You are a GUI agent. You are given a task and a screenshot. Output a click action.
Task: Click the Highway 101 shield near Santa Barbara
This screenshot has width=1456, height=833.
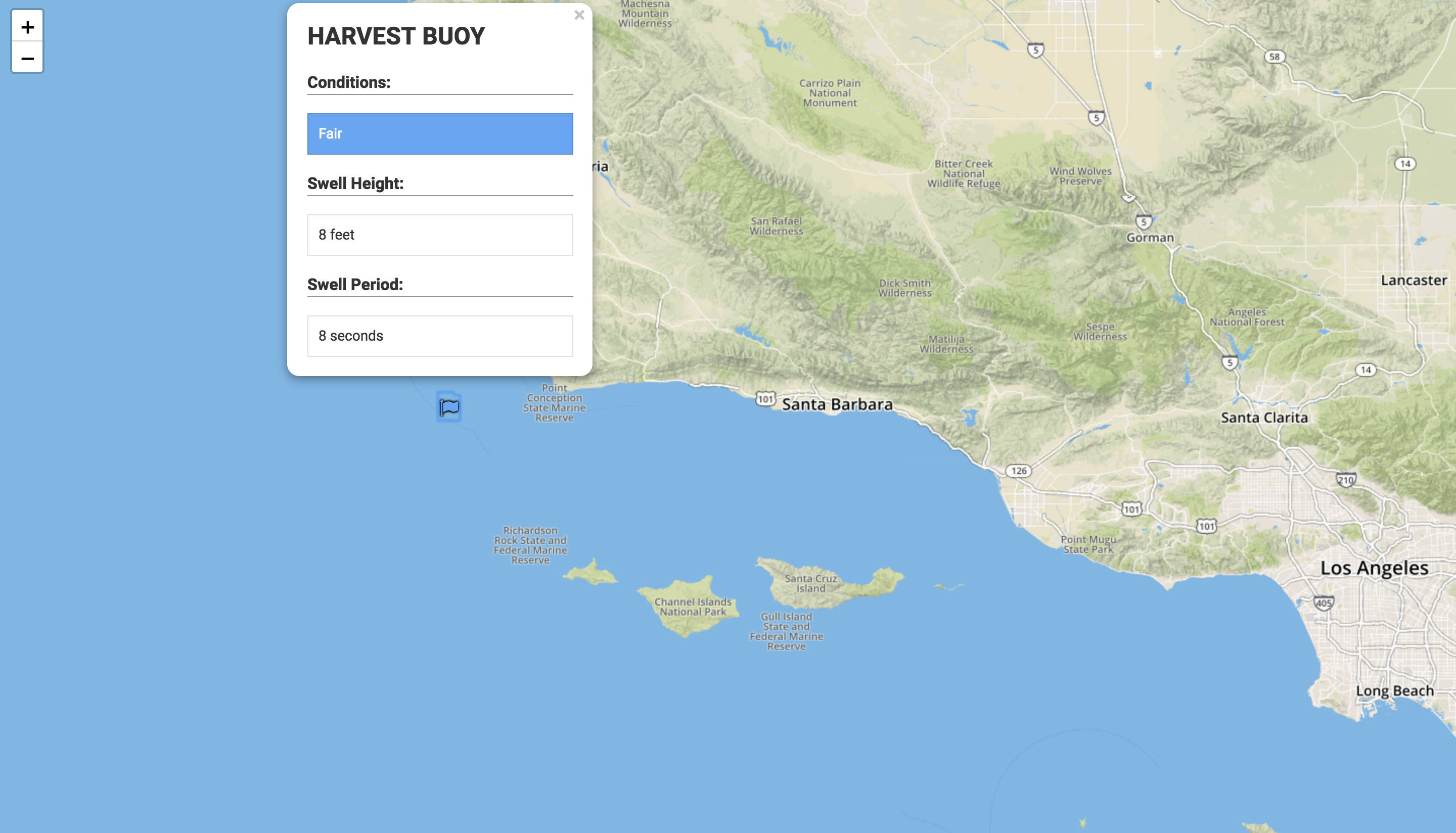(765, 399)
